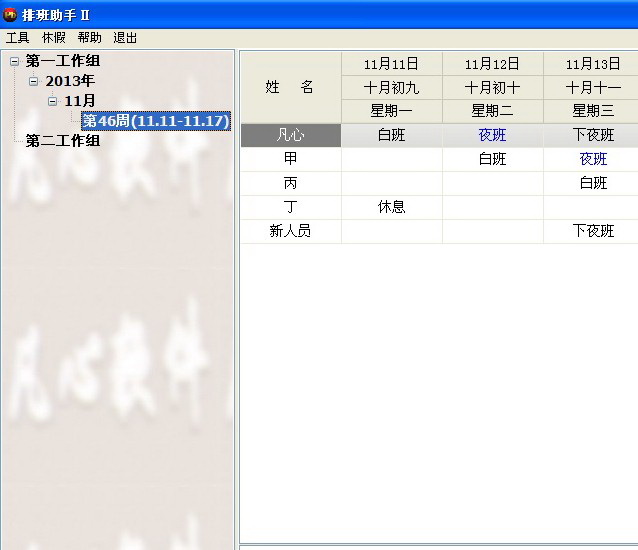The width and height of the screenshot is (638, 550).
Task: Click 甲's 夜班 cell on 11月13日
Action: [591, 159]
